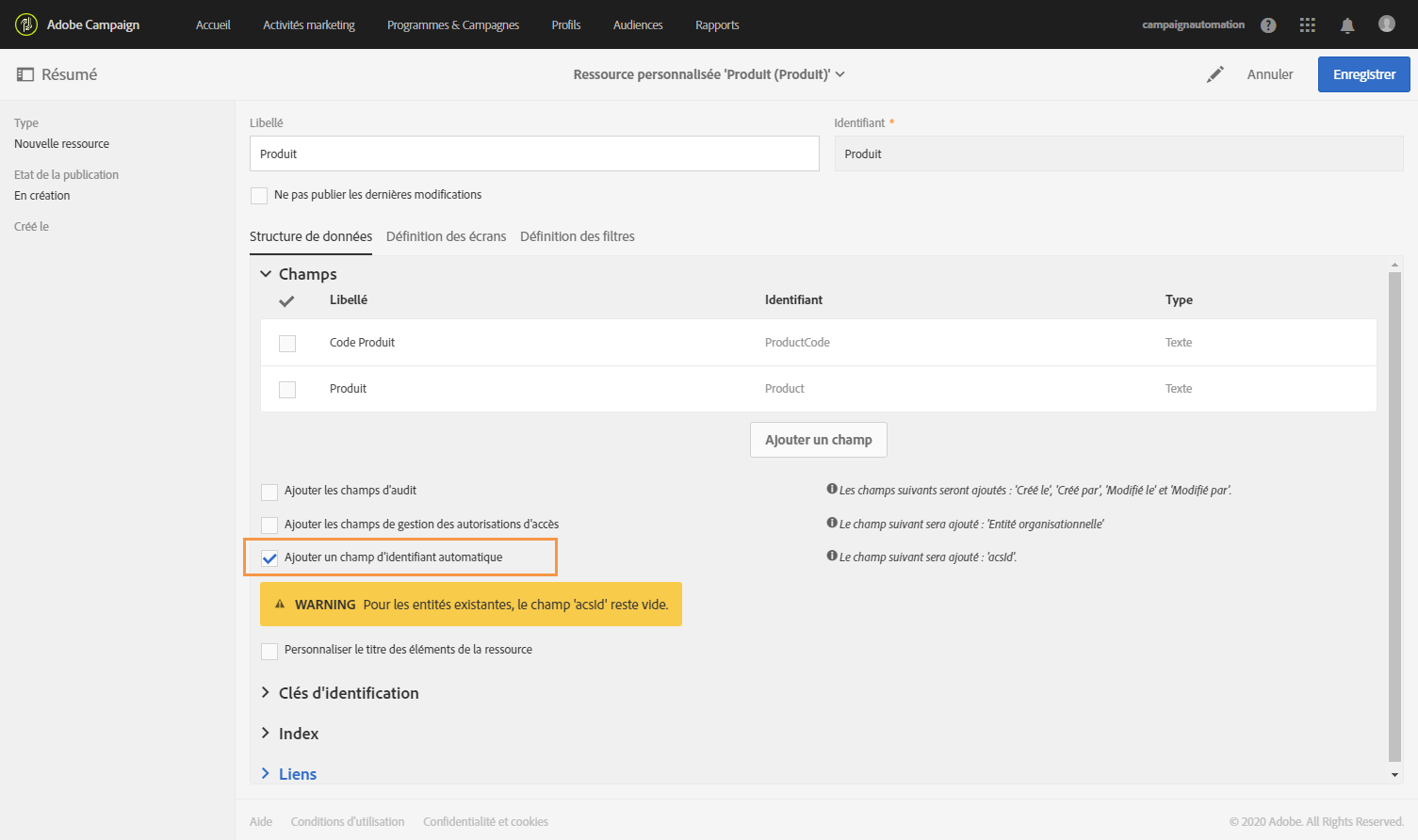This screenshot has width=1418, height=840.
Task: Collapse the Champs section
Action: pos(266,274)
